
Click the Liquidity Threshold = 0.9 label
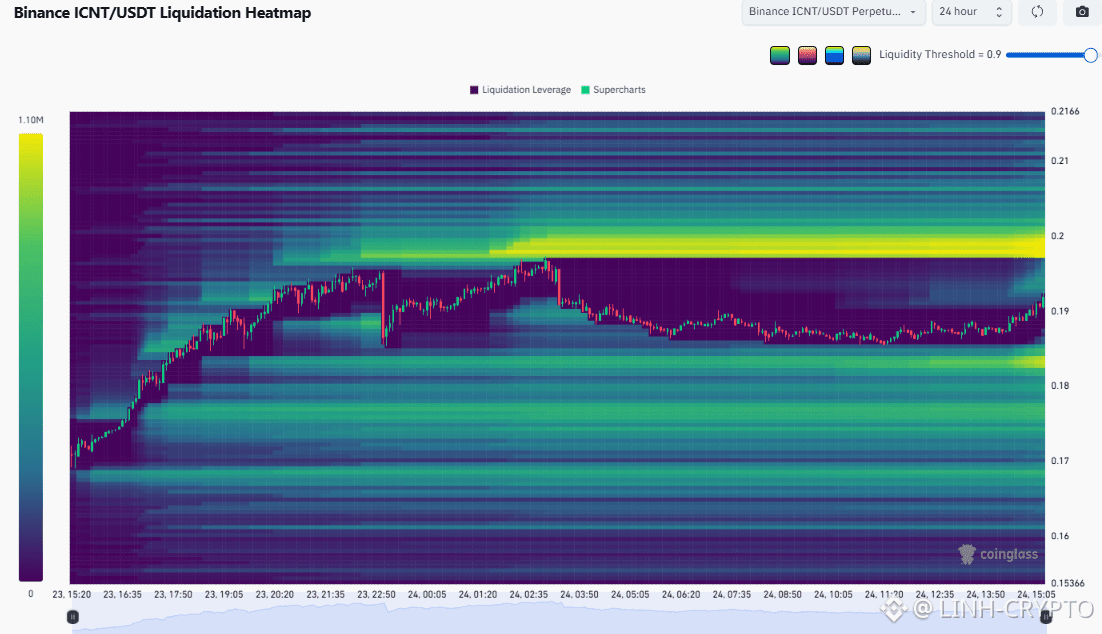point(940,55)
